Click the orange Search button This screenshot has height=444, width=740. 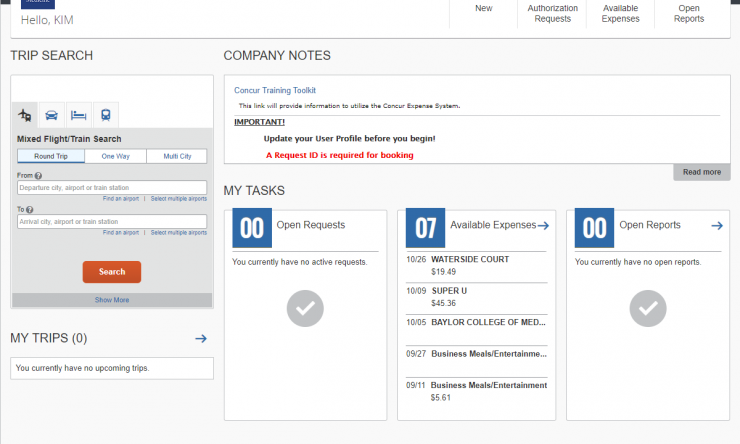click(112, 272)
